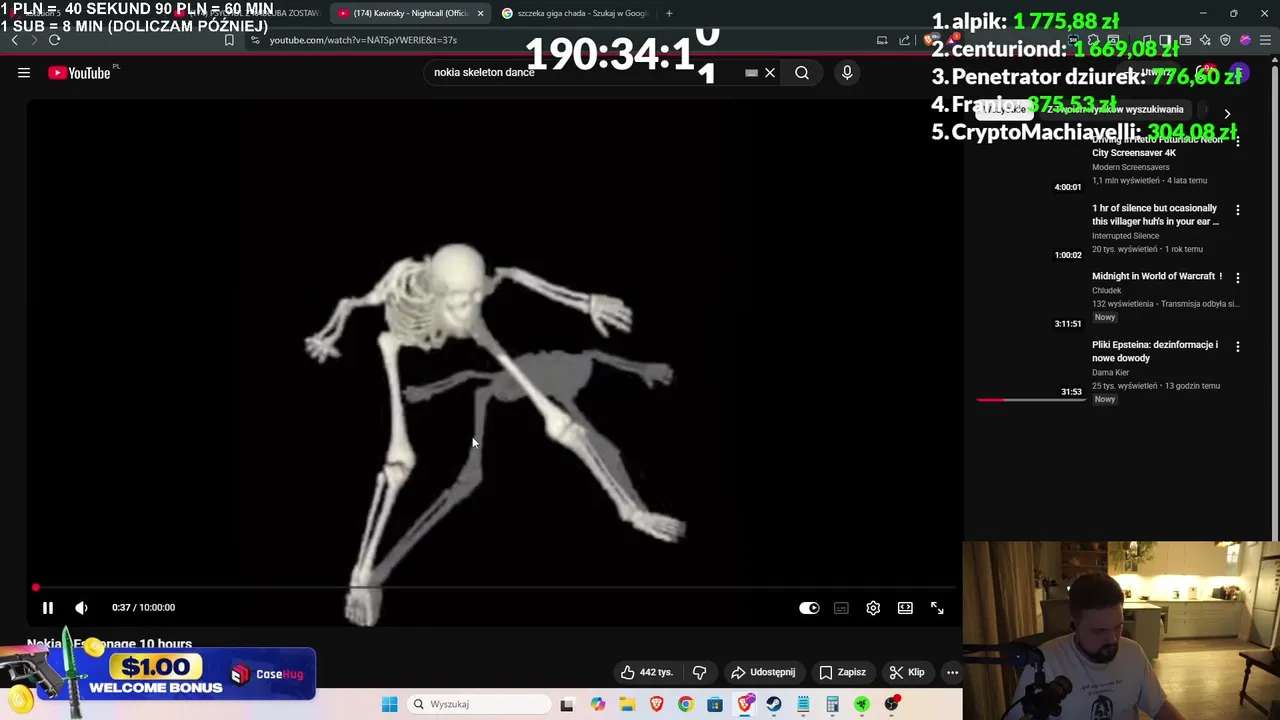Share this page icon in the address bar
Image resolution: width=1280 pixels, height=720 pixels.
click(x=905, y=40)
